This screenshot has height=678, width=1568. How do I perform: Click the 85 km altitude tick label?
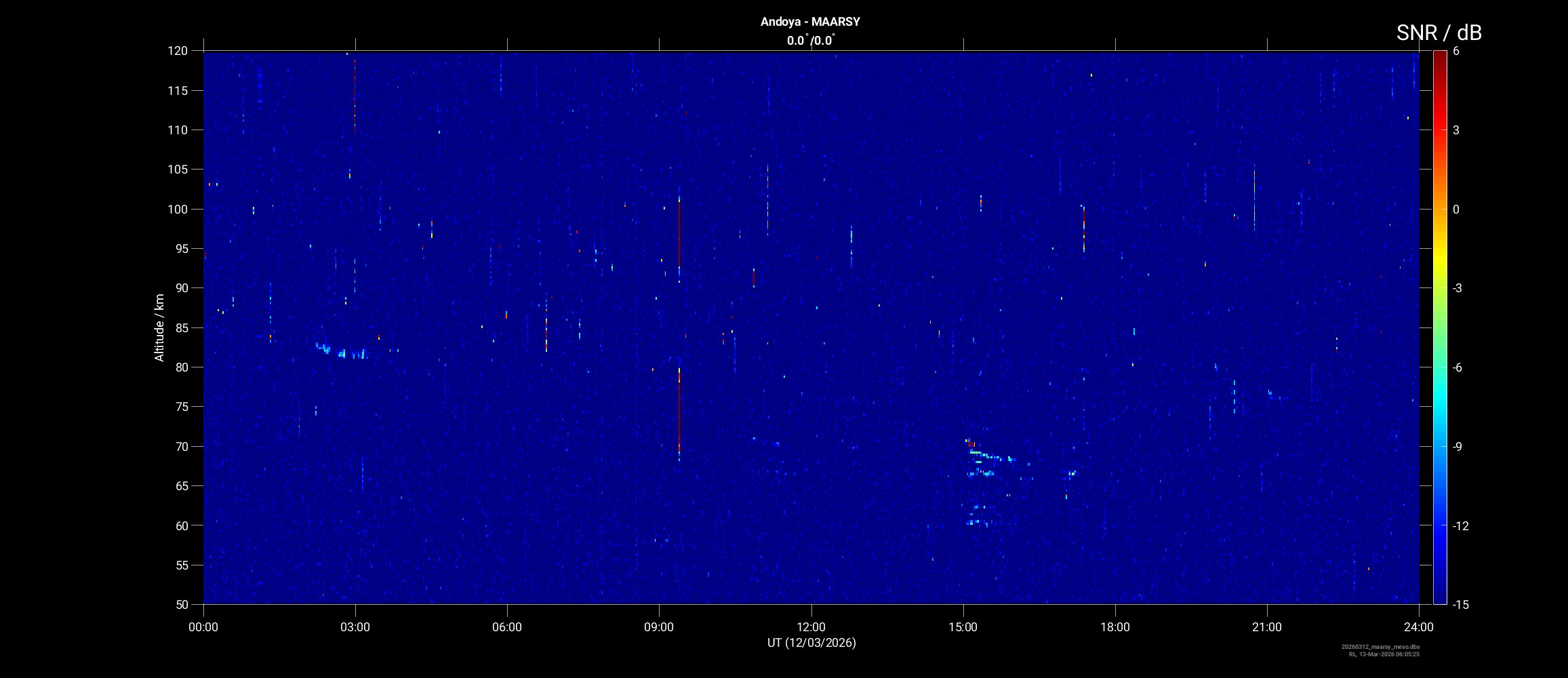tap(180, 328)
